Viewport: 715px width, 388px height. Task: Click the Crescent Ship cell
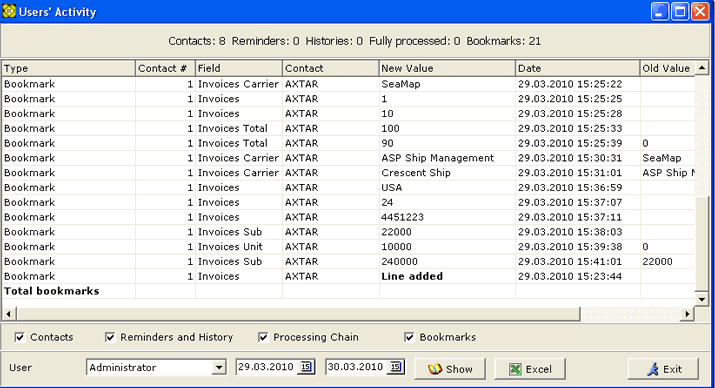[x=447, y=173]
